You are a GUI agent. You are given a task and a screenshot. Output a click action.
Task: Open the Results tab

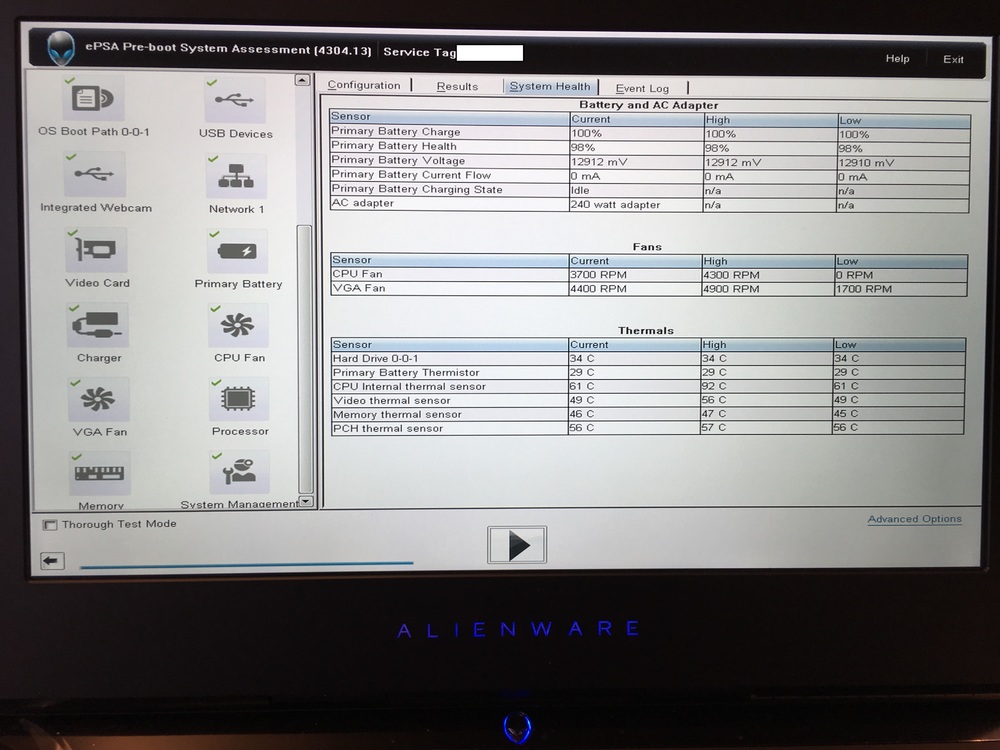tap(457, 87)
